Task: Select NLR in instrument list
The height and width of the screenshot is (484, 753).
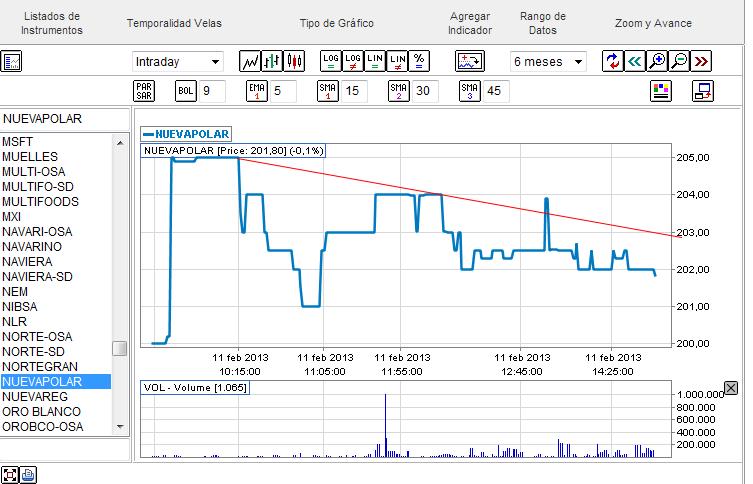Action: point(56,321)
